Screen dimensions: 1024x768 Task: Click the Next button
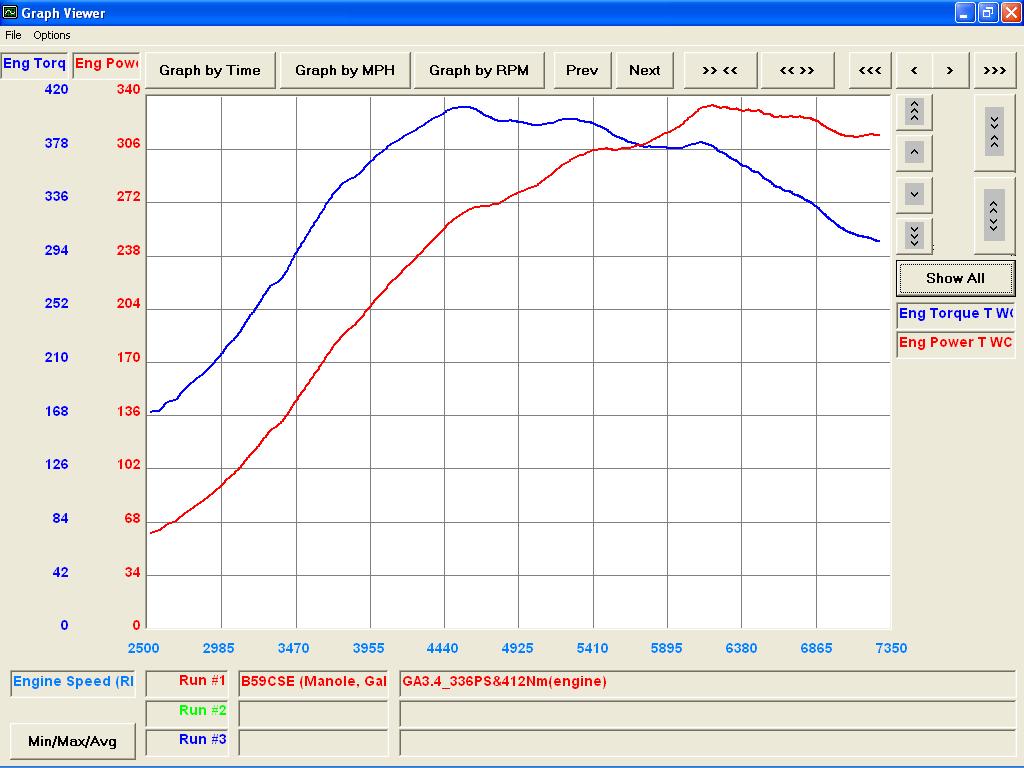coord(645,71)
